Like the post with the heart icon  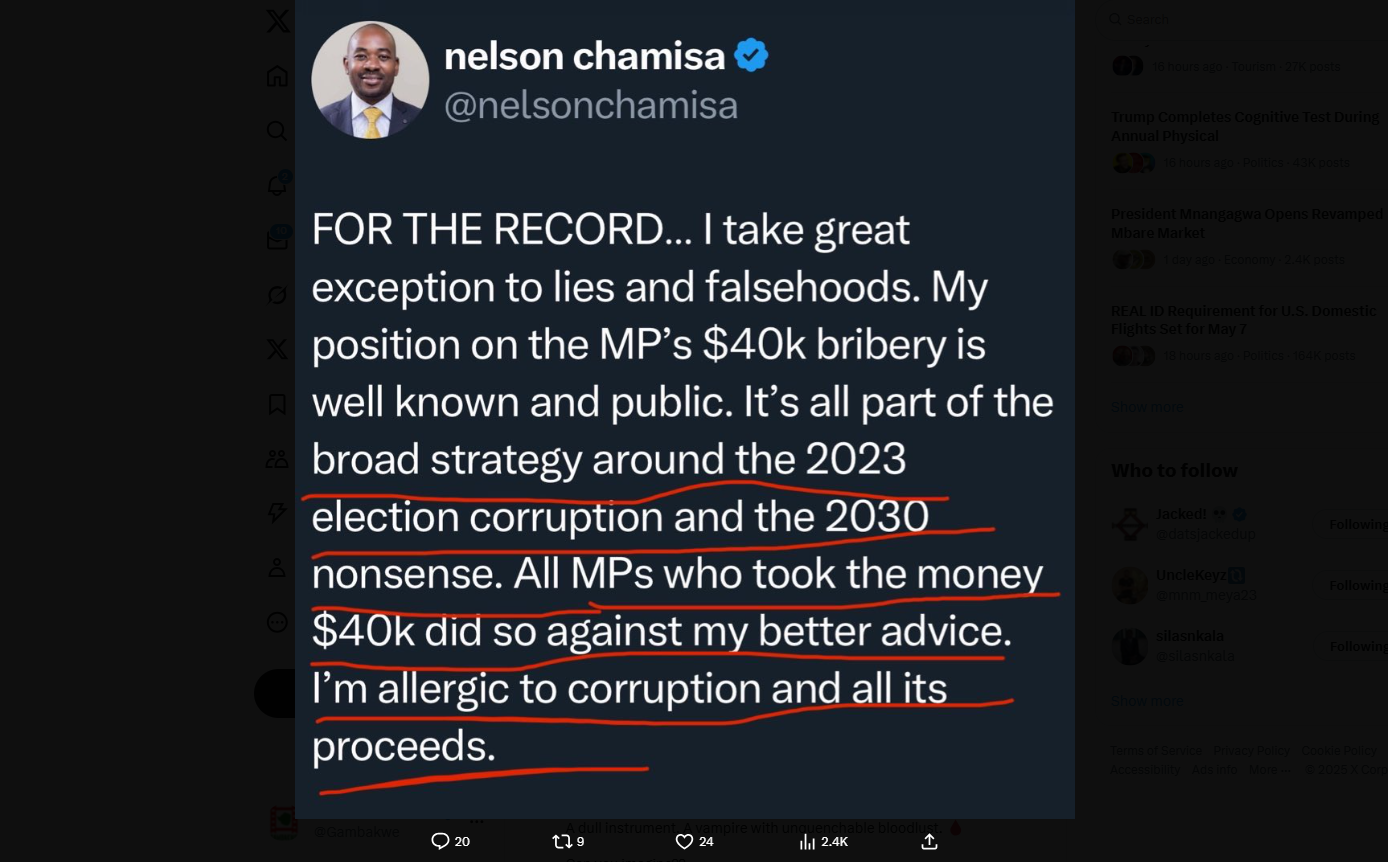(684, 841)
